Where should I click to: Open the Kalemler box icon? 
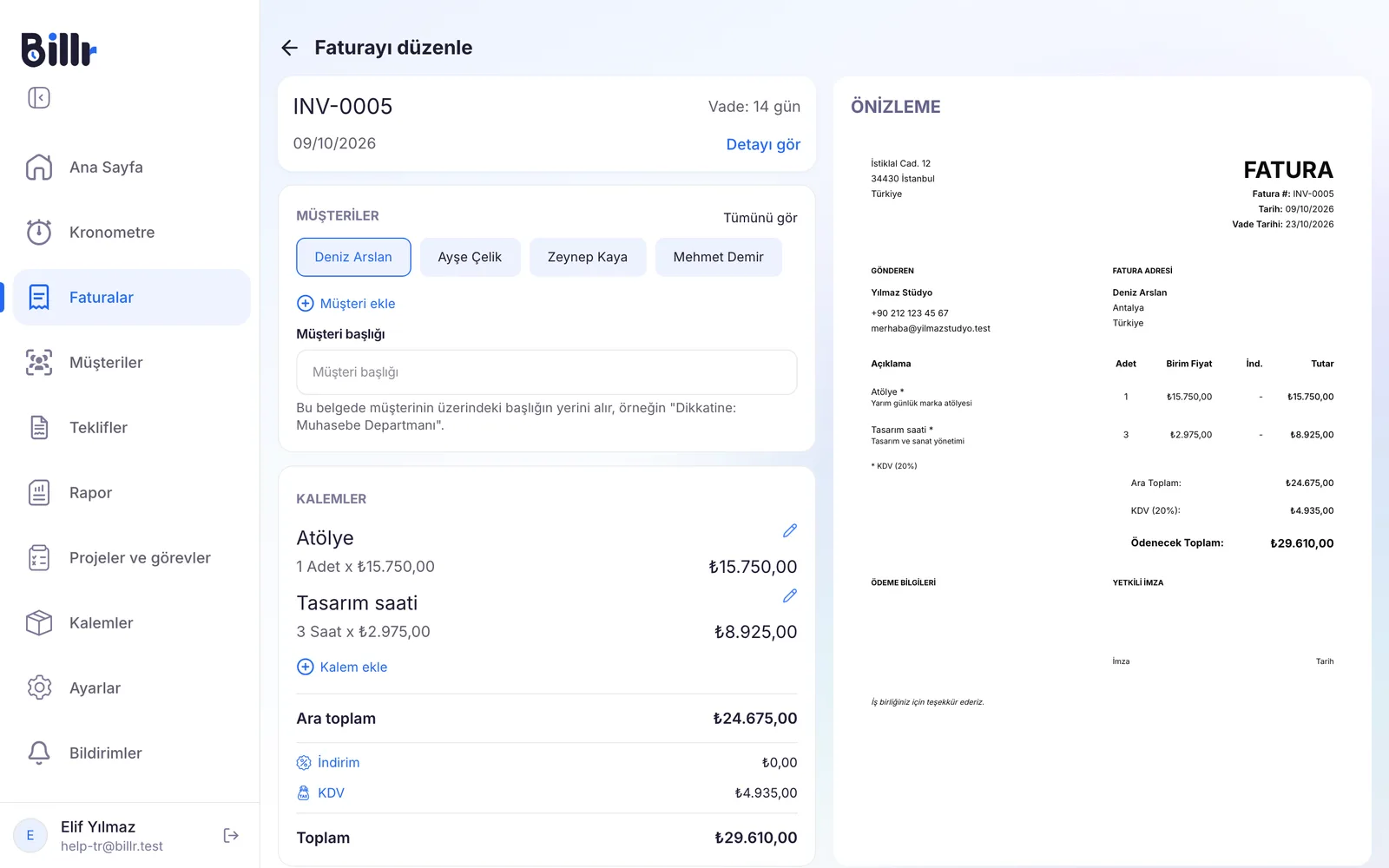tap(39, 622)
